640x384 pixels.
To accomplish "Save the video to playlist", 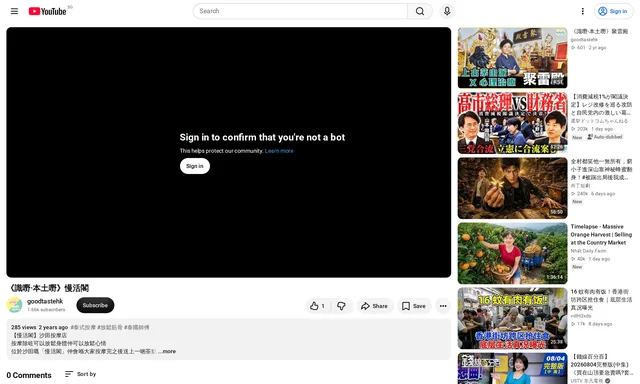I will click(x=414, y=306).
